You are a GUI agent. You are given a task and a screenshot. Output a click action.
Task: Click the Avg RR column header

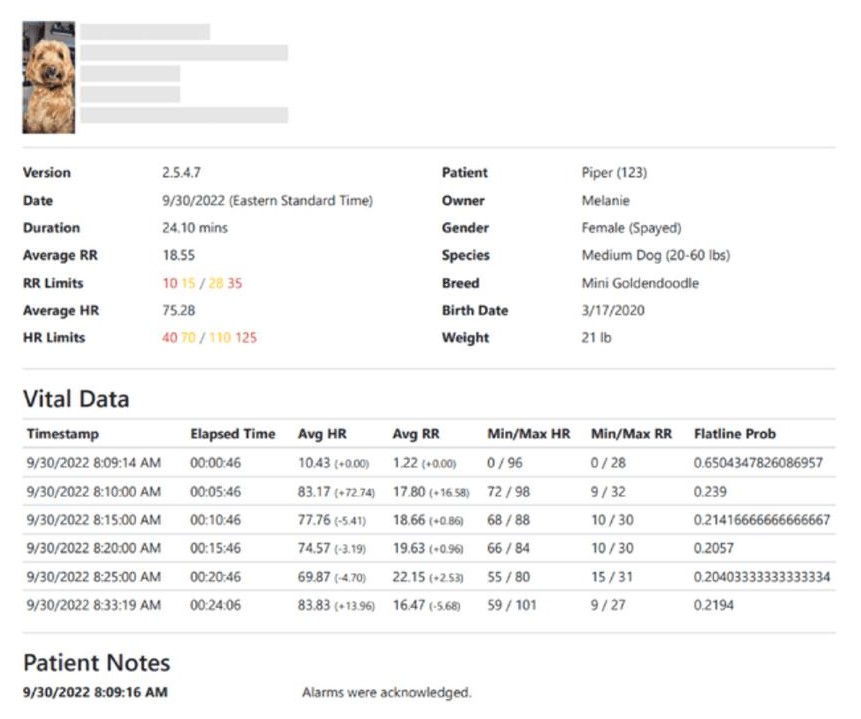415,434
